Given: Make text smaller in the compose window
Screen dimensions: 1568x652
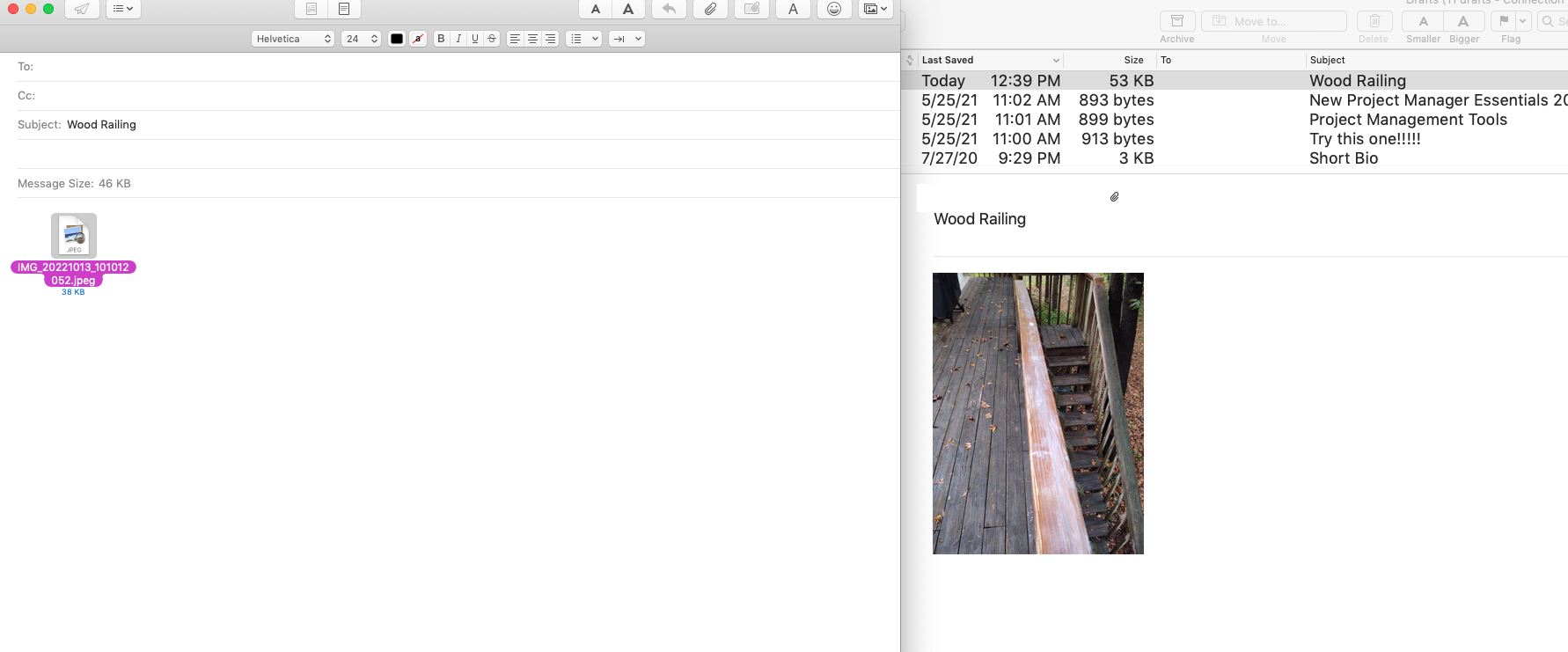Looking at the screenshot, I should pyautogui.click(x=596, y=9).
